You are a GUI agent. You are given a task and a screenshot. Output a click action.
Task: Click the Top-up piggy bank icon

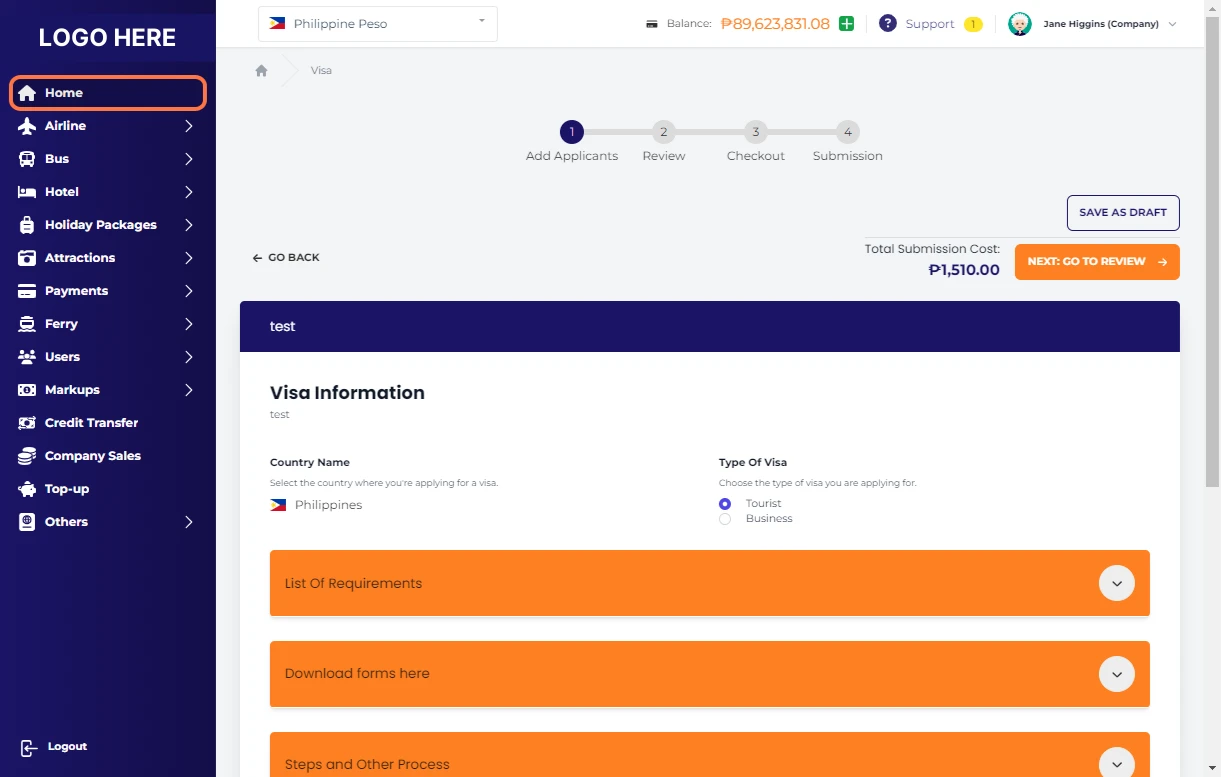click(27, 489)
